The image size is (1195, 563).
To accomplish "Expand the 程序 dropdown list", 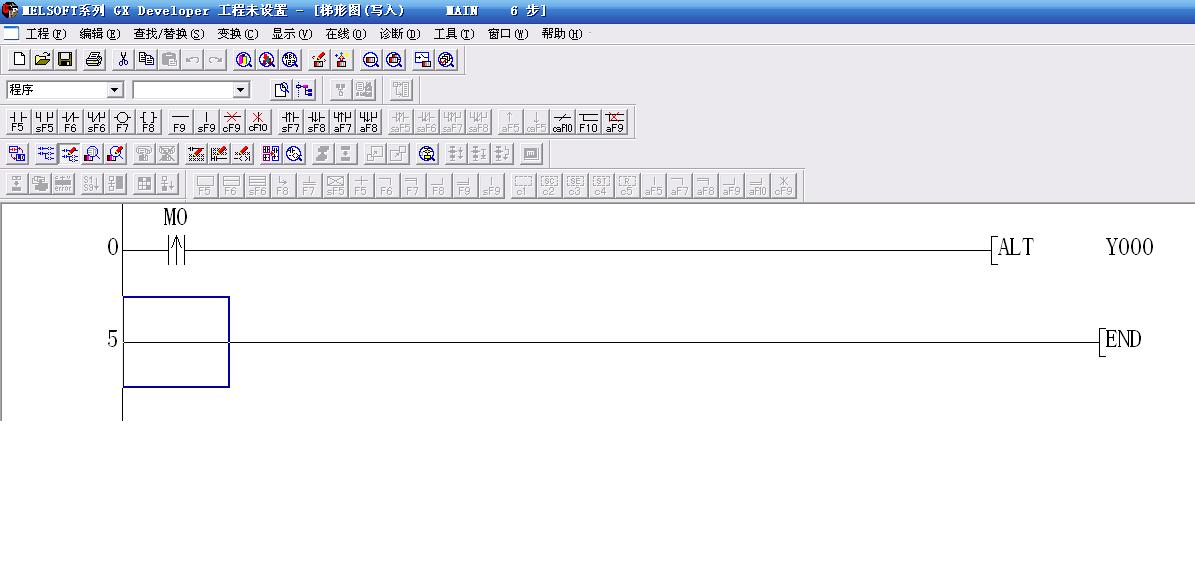I will tap(115, 90).
